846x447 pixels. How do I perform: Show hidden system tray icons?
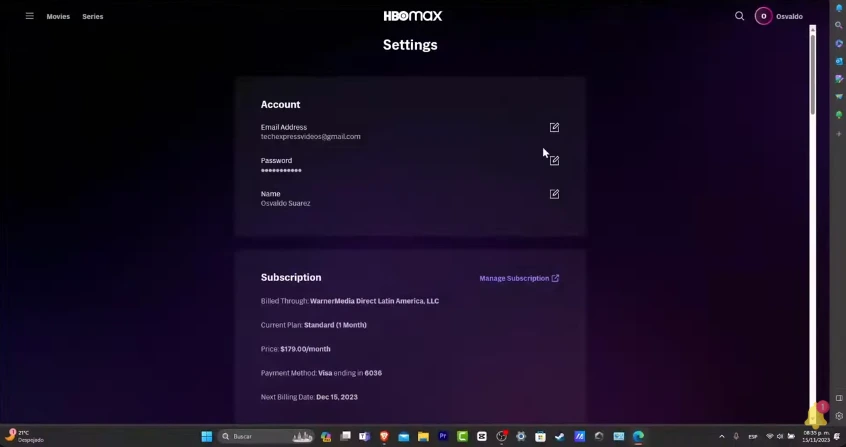point(722,436)
